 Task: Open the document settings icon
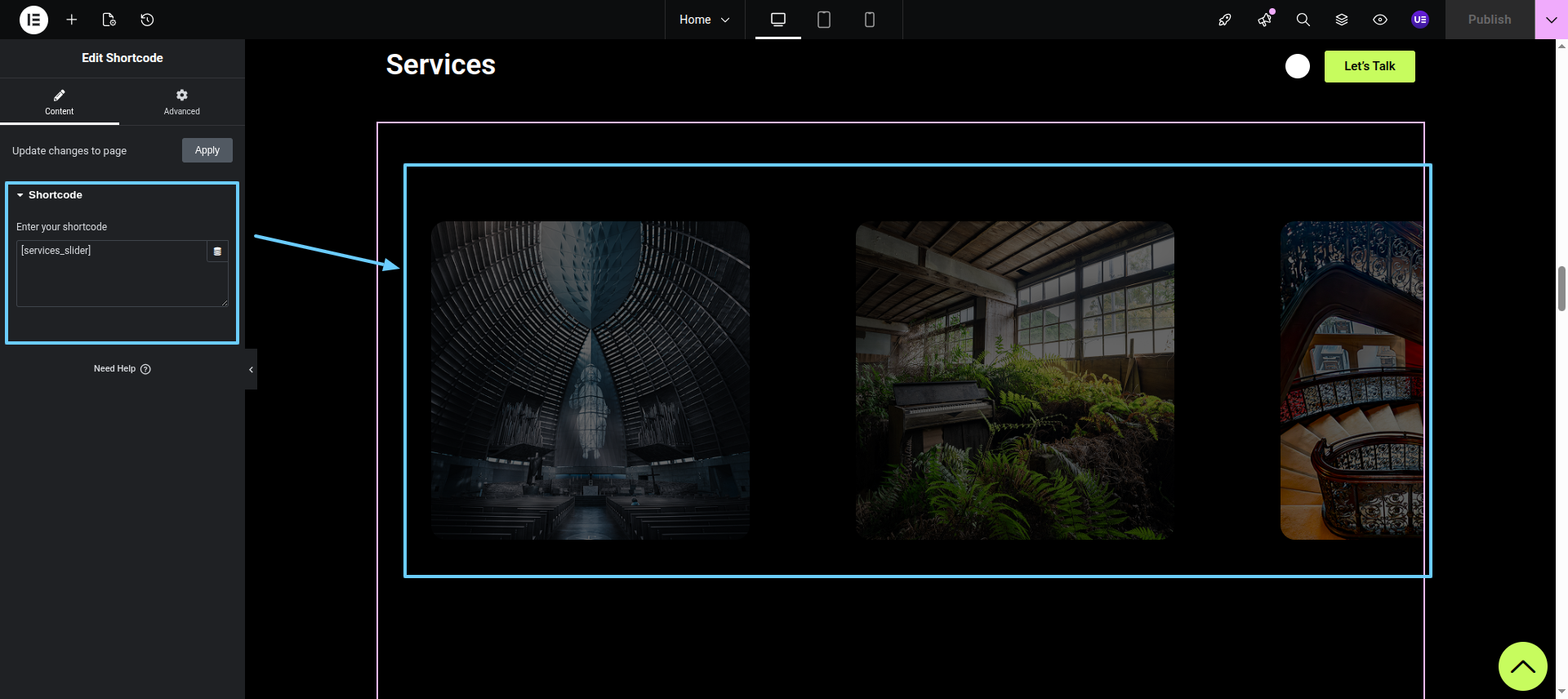[x=109, y=20]
